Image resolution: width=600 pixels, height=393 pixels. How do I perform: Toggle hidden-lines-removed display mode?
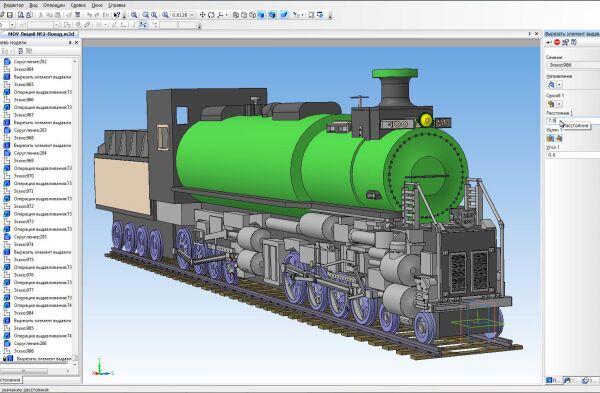tap(244, 15)
